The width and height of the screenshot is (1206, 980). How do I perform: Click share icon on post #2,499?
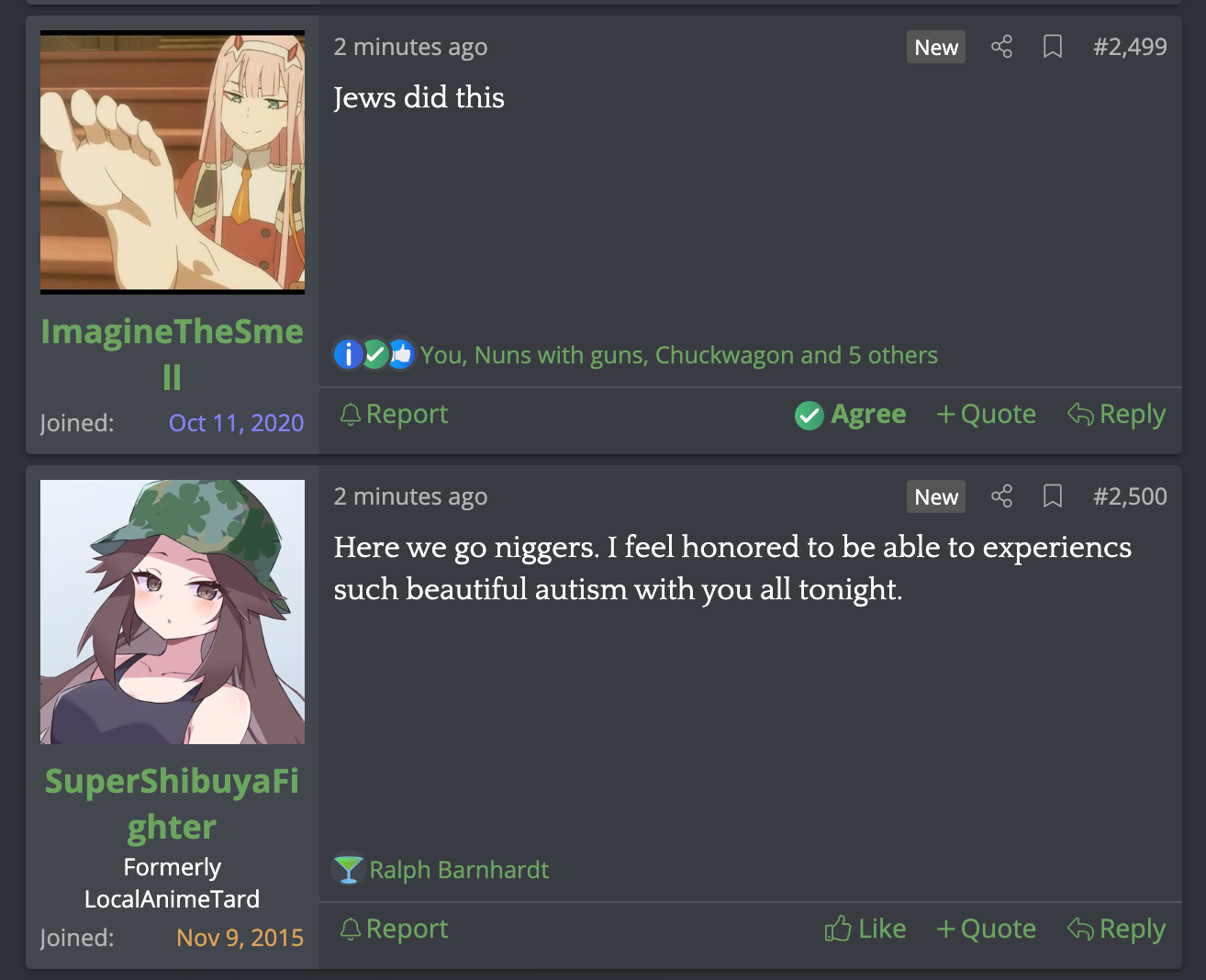1001,47
